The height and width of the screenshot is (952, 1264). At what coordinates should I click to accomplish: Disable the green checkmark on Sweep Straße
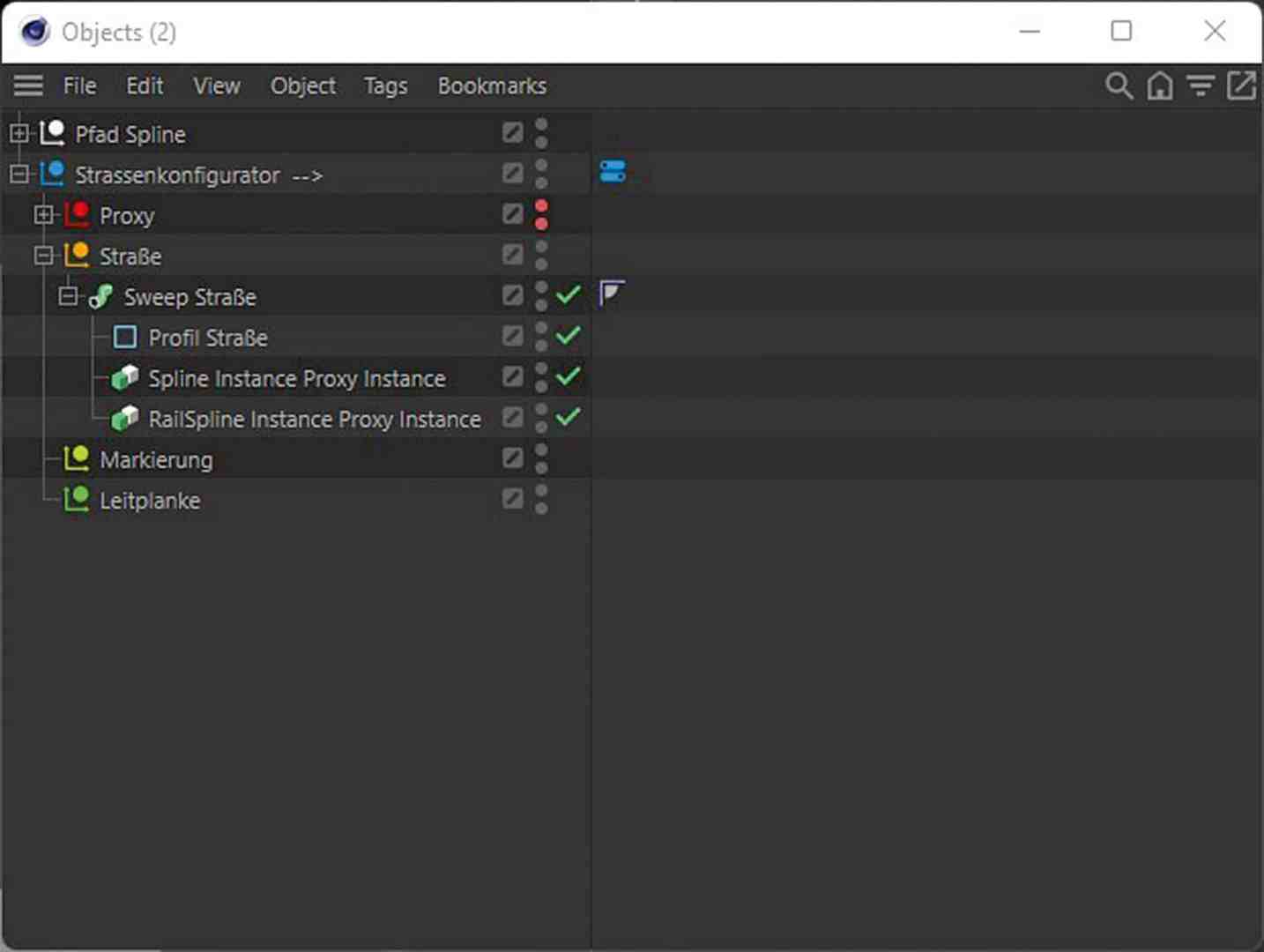pyautogui.click(x=569, y=295)
